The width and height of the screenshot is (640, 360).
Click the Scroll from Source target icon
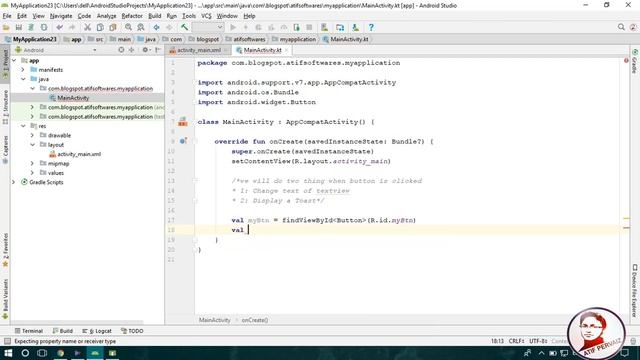[x=121, y=50]
